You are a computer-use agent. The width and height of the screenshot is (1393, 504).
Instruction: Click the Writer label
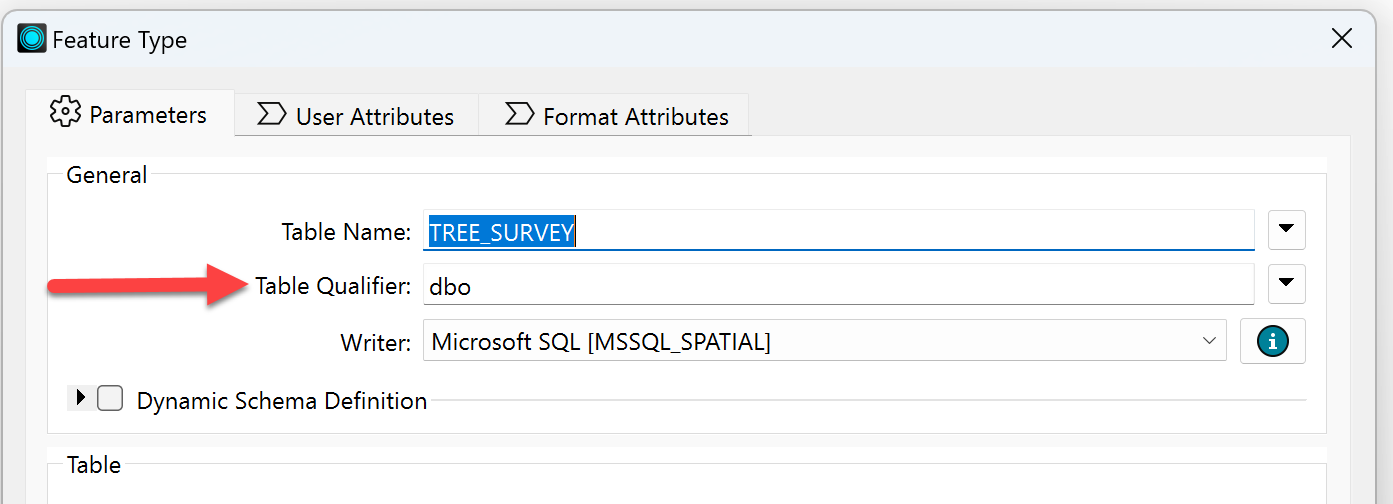(x=376, y=343)
